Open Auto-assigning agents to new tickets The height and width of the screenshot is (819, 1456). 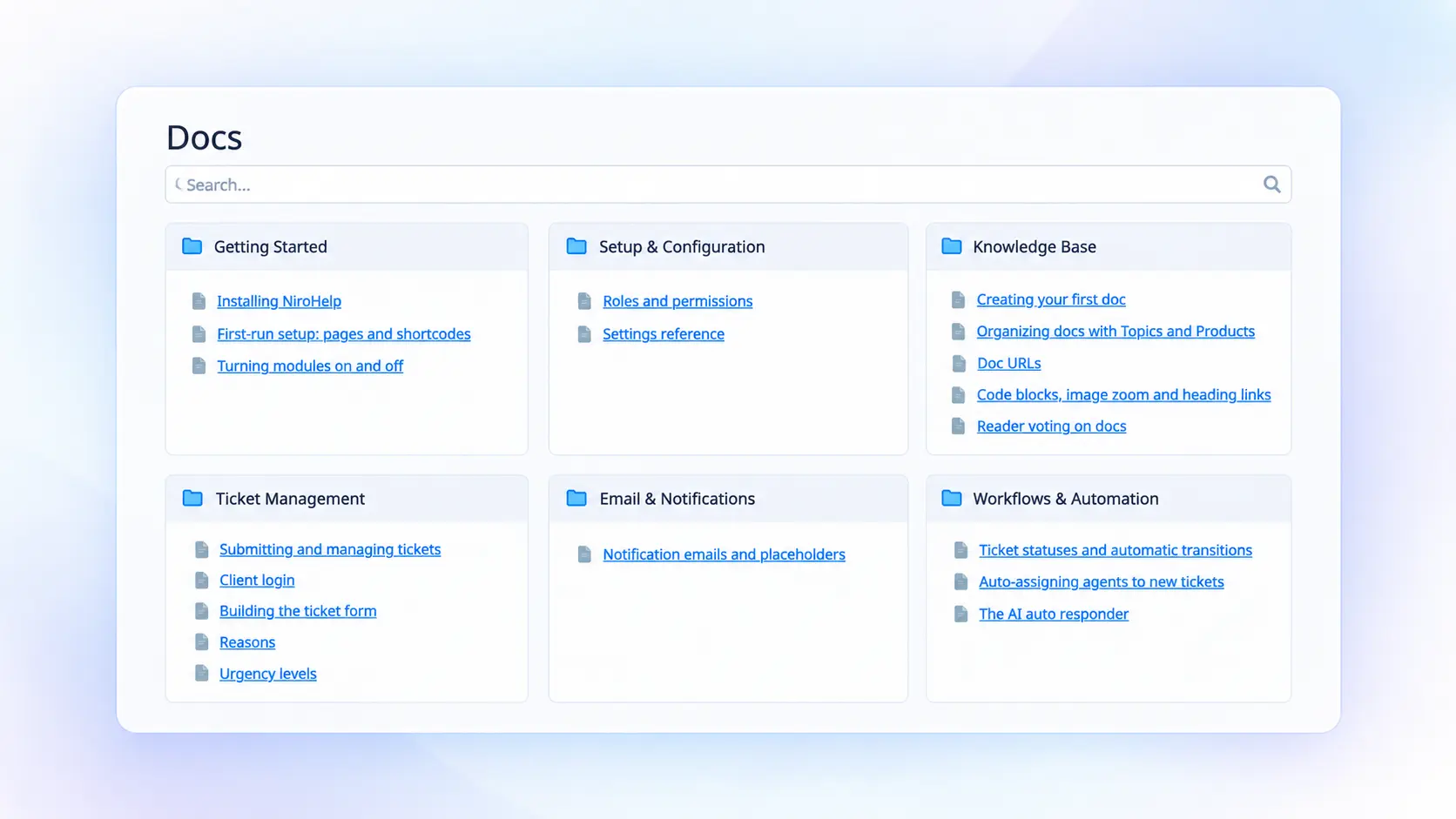[1102, 582]
